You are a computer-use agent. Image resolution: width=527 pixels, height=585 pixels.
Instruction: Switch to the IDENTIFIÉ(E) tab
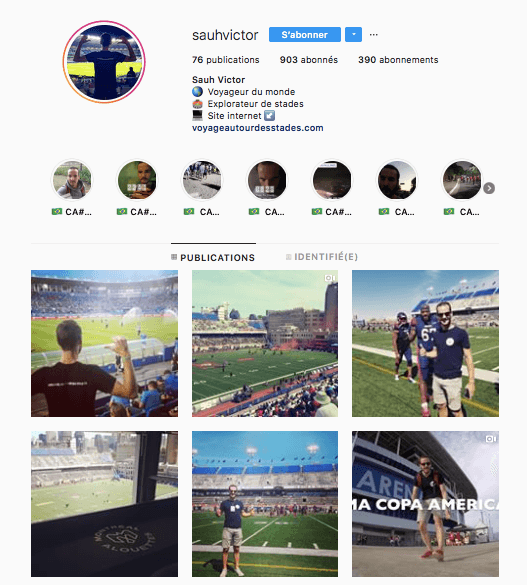point(322,257)
